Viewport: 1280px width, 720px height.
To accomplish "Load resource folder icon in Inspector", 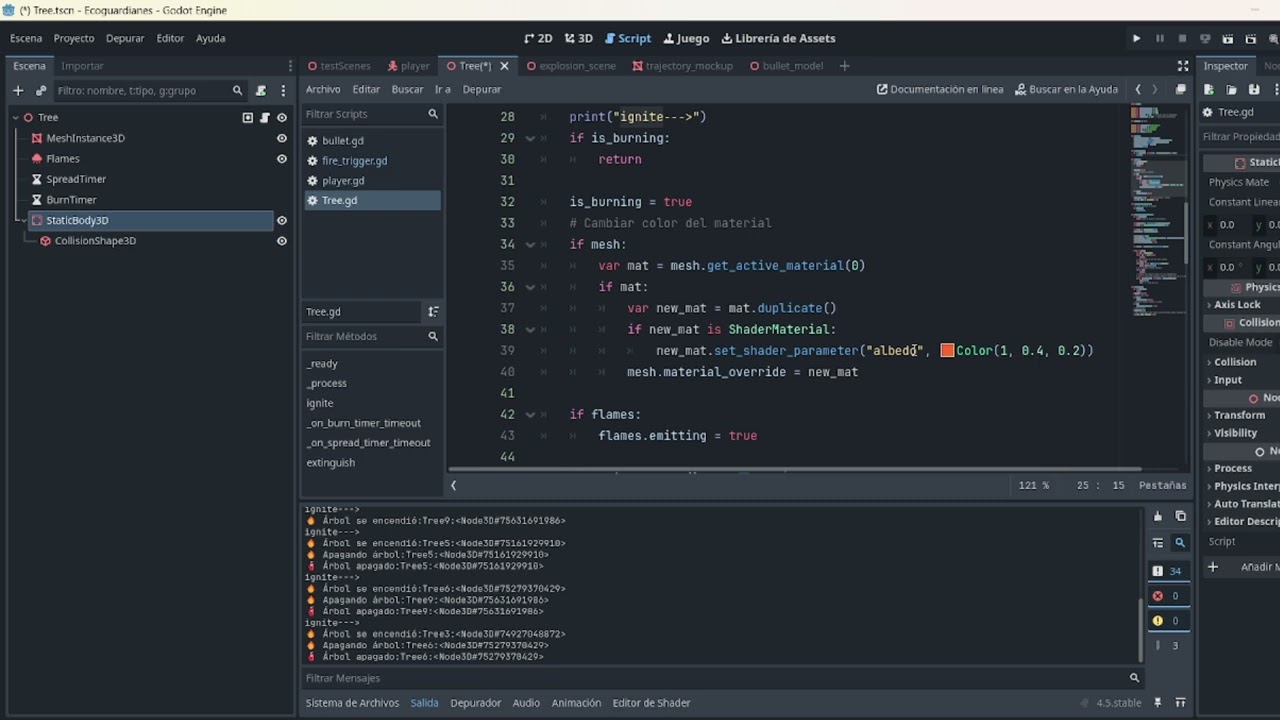I will [1232, 89].
